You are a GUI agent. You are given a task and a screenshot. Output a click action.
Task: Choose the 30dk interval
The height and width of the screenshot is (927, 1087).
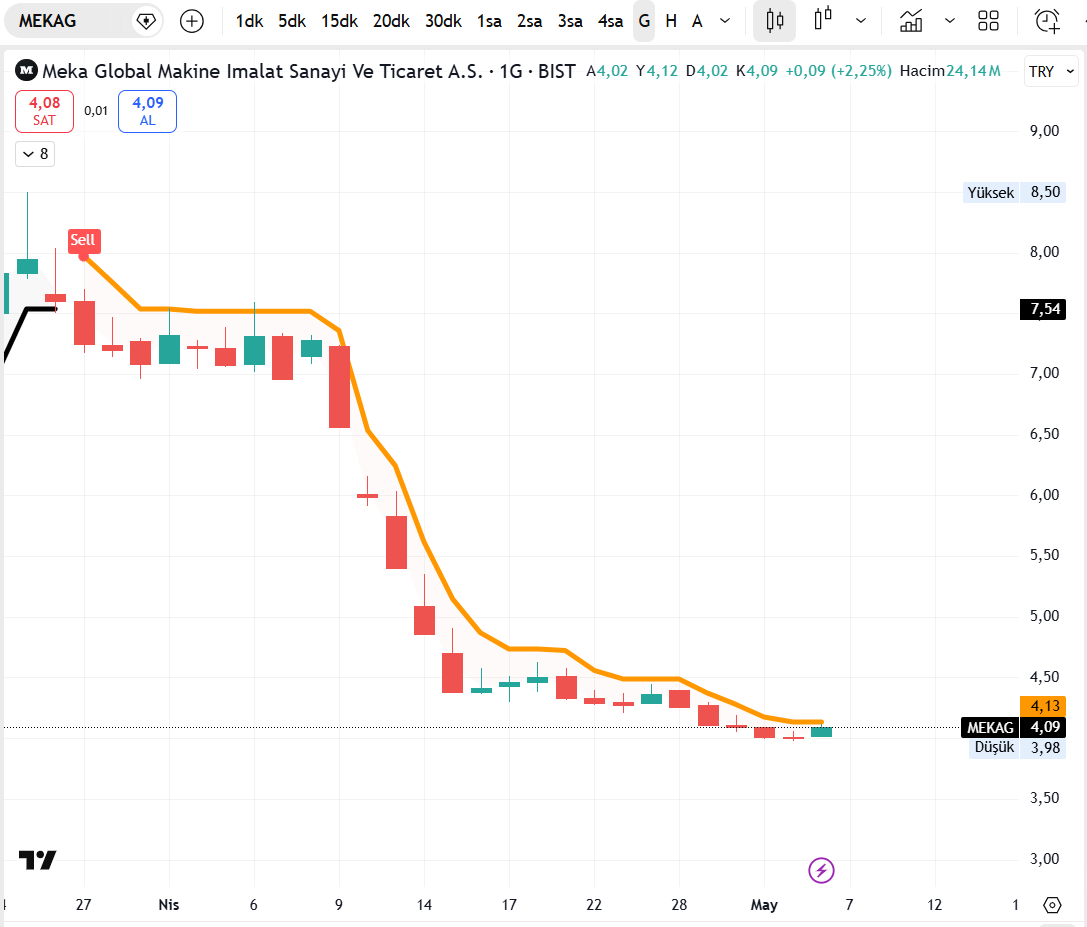443,21
